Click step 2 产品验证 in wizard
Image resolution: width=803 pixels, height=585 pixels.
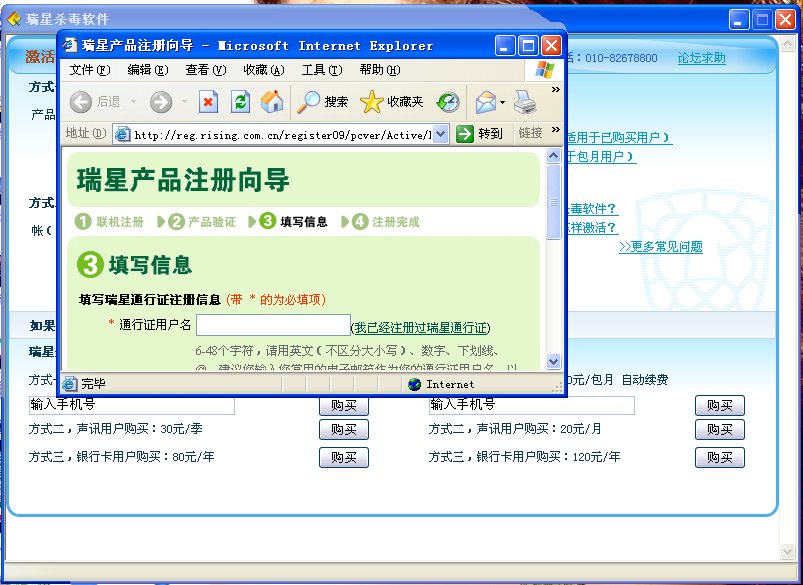tap(202, 222)
